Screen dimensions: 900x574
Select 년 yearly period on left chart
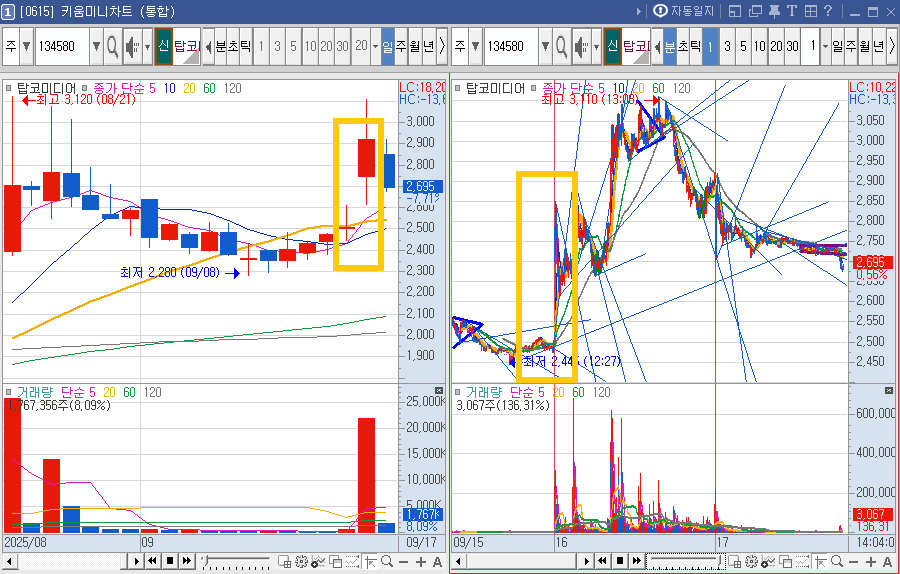point(429,46)
